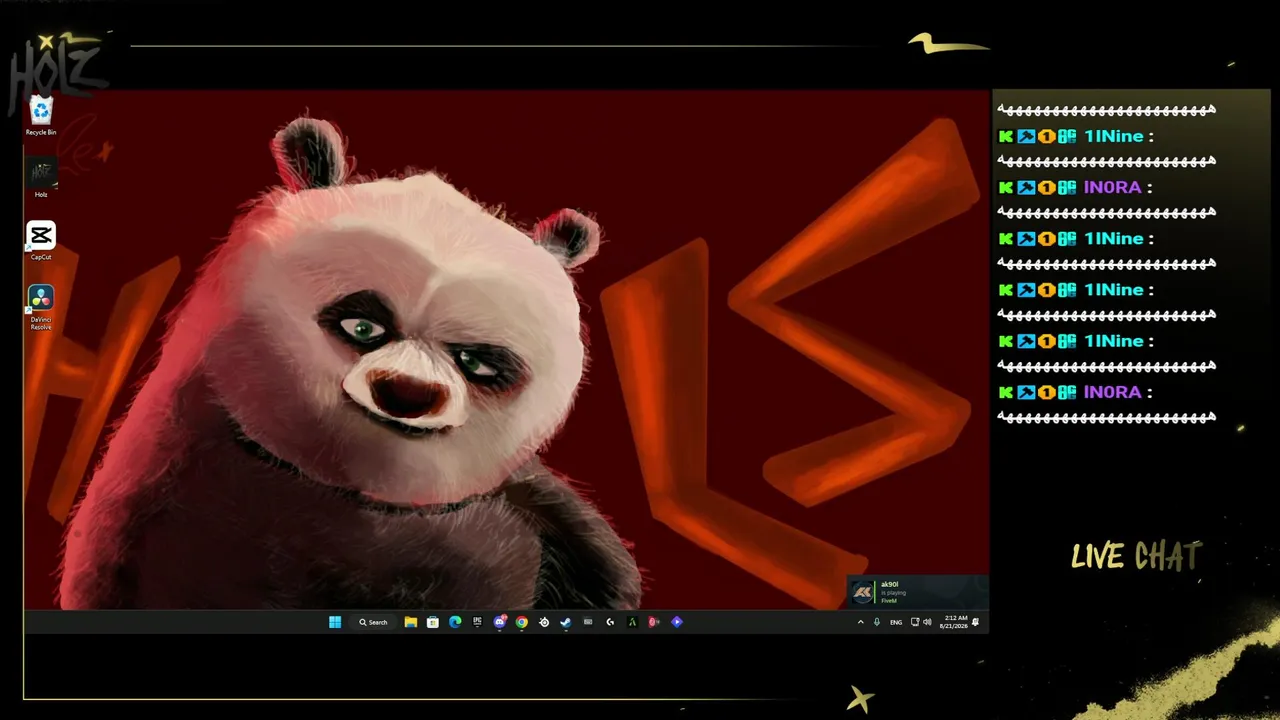Open SteelSeries app from the taskbar
The width and height of the screenshot is (1280, 720).
544,622
